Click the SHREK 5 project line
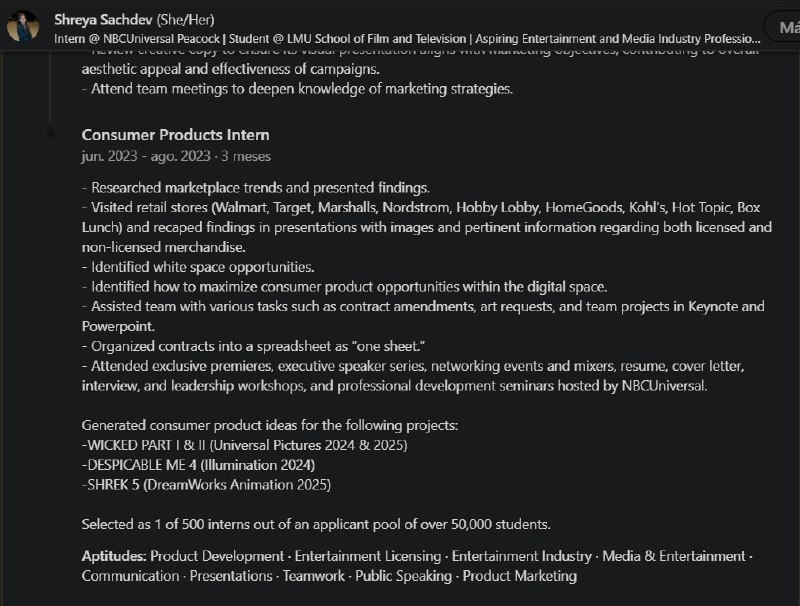Image resolution: width=800 pixels, height=606 pixels. tap(206, 485)
